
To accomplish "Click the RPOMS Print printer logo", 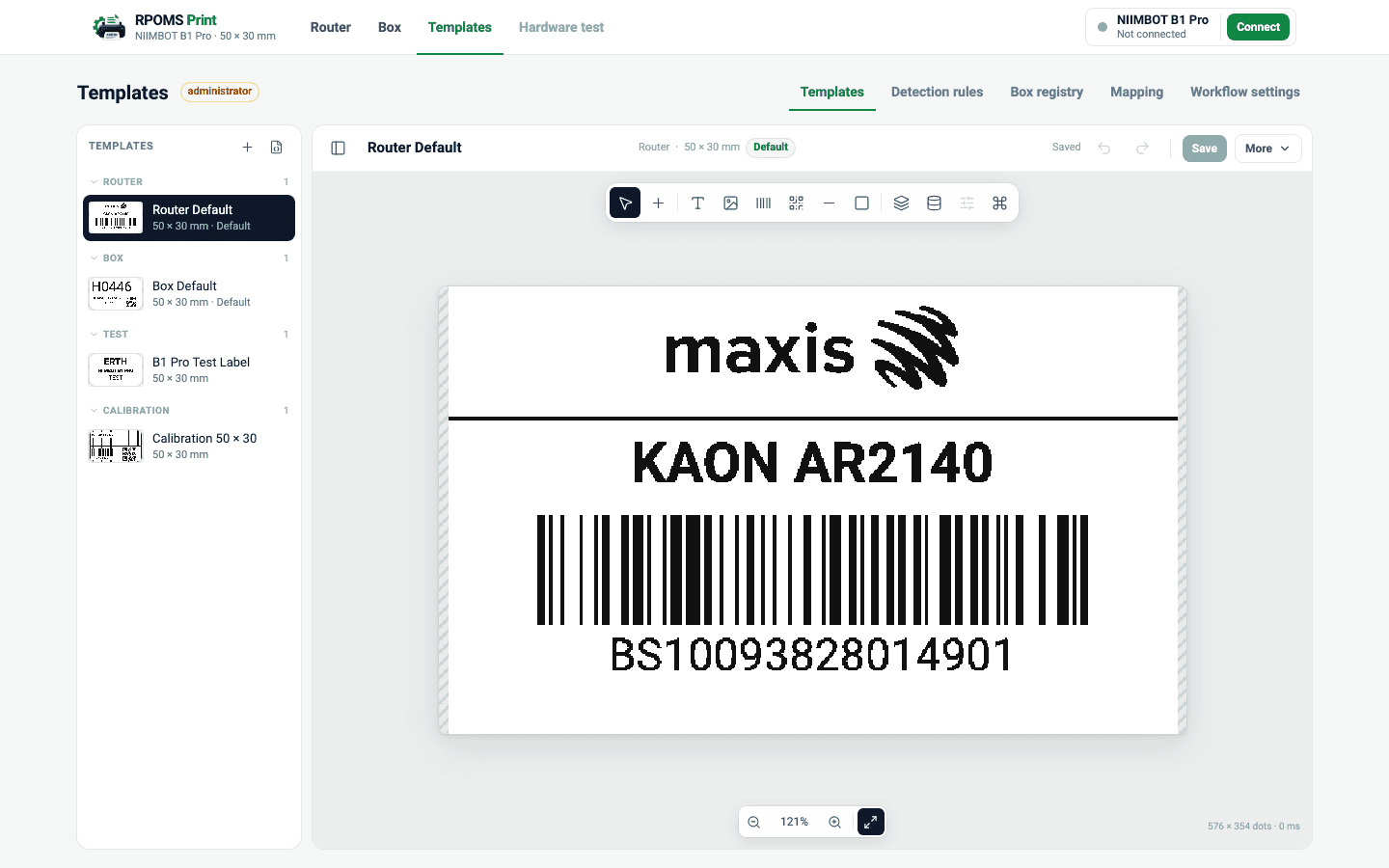I will 109,27.
